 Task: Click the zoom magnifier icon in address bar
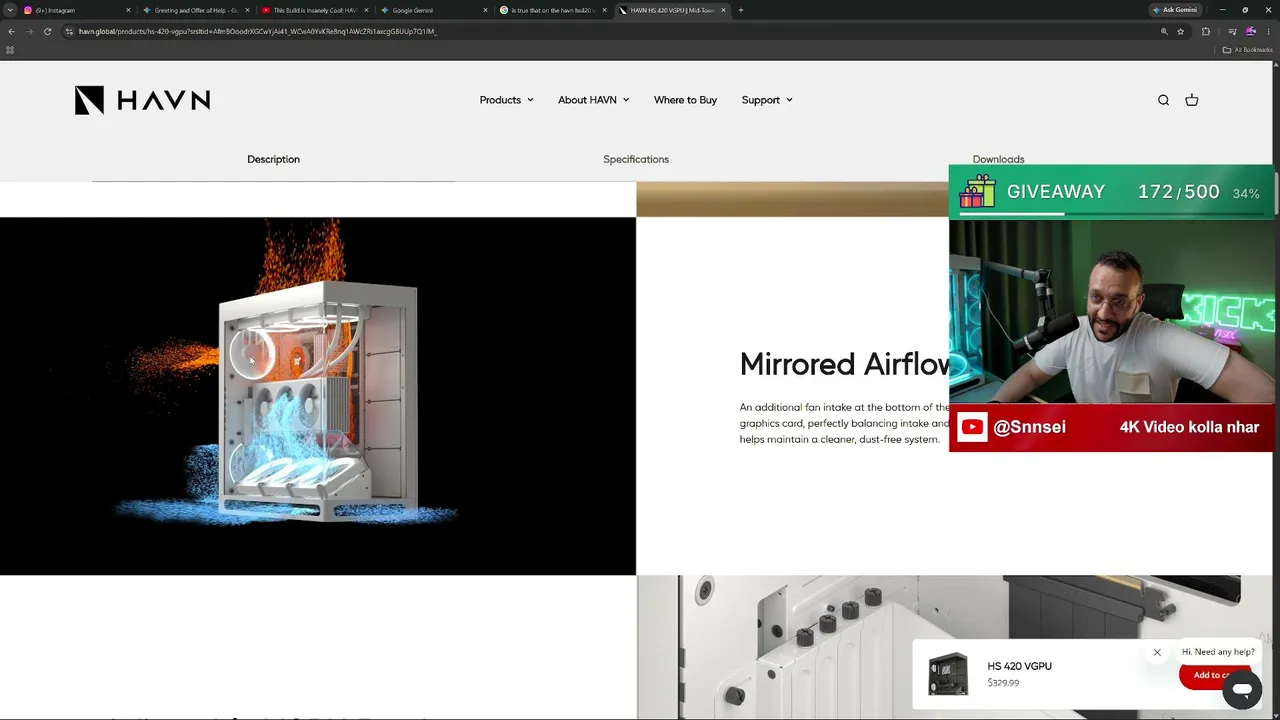pyautogui.click(x=1164, y=31)
